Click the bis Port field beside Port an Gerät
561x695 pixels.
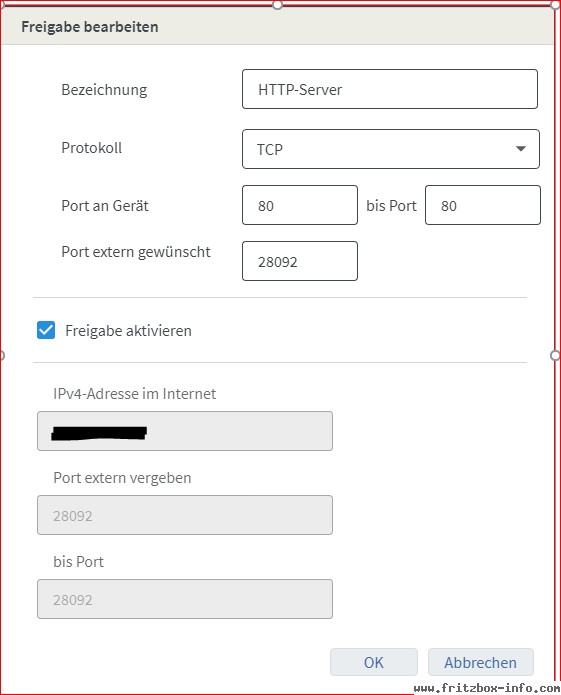point(483,205)
